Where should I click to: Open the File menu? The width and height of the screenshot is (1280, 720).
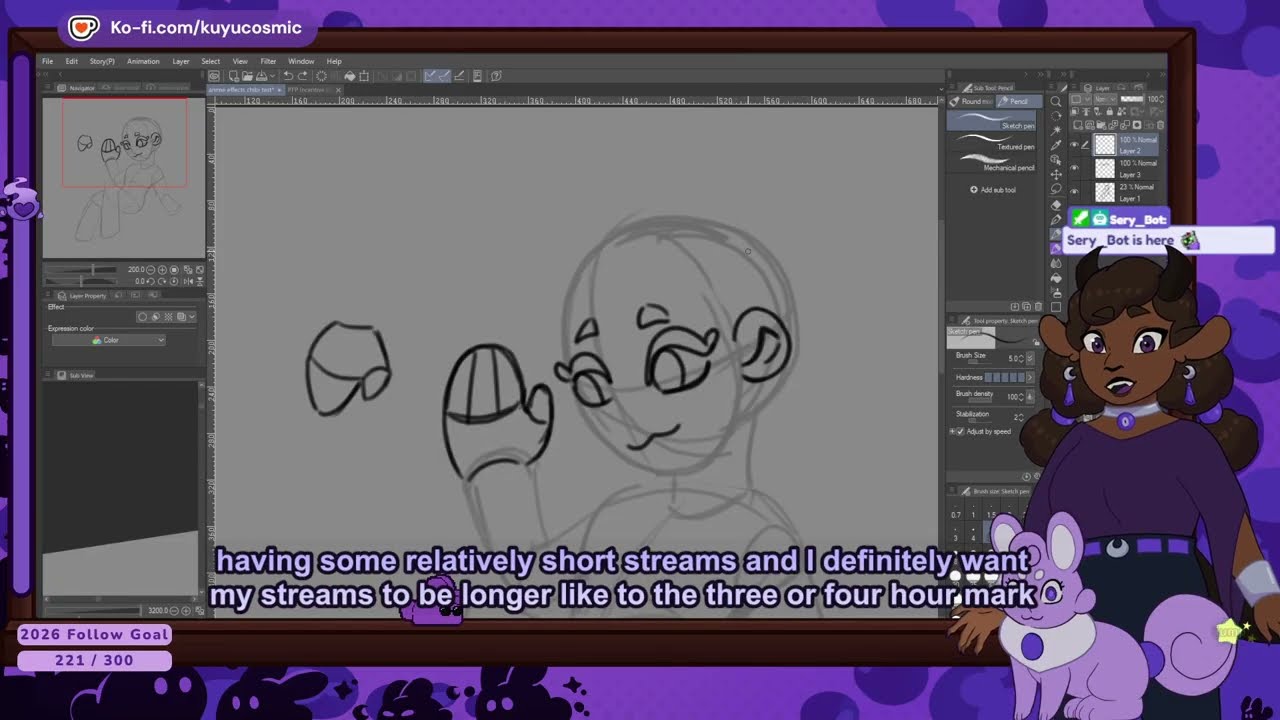[x=47, y=61]
